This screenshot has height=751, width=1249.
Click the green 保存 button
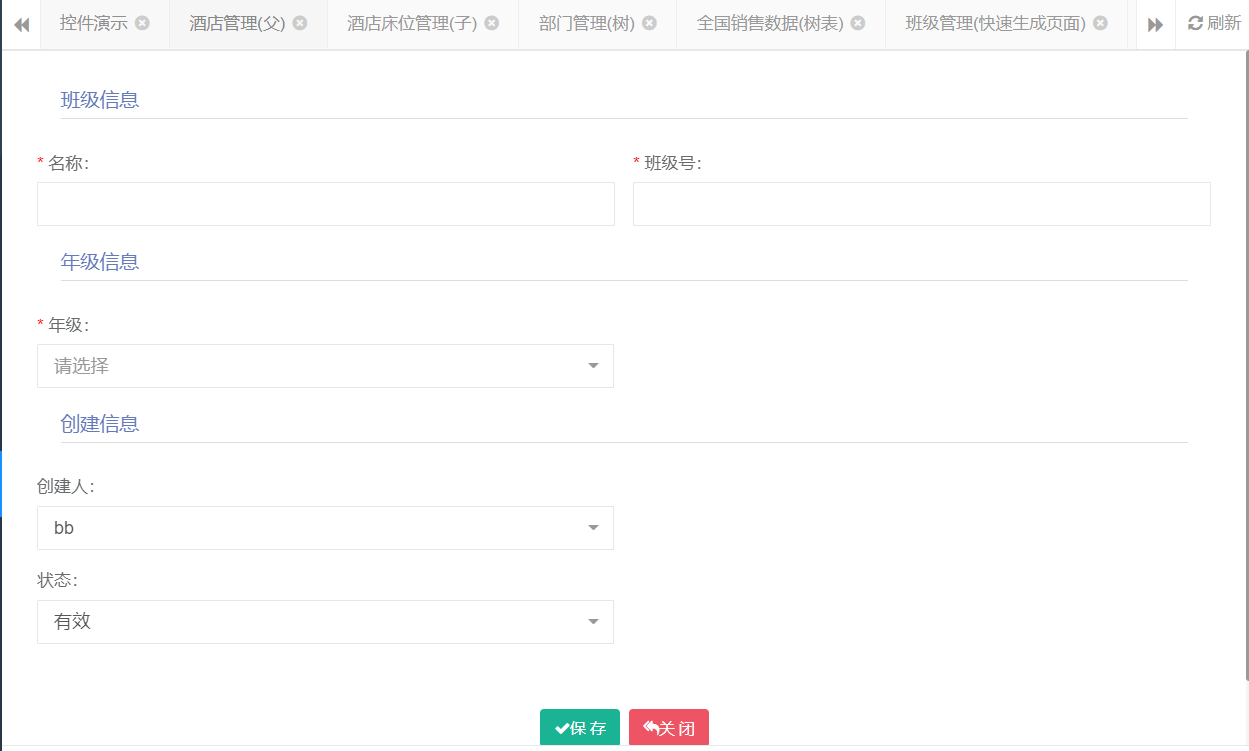tap(580, 728)
